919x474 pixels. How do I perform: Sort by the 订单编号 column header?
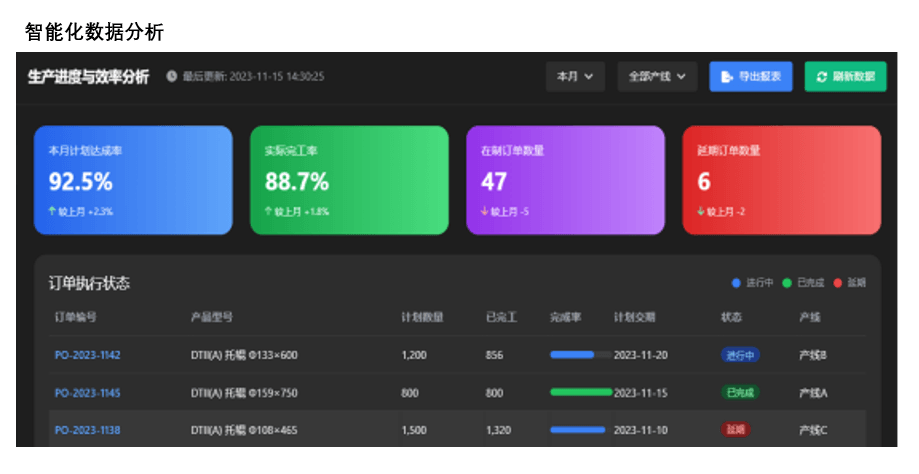(75, 318)
